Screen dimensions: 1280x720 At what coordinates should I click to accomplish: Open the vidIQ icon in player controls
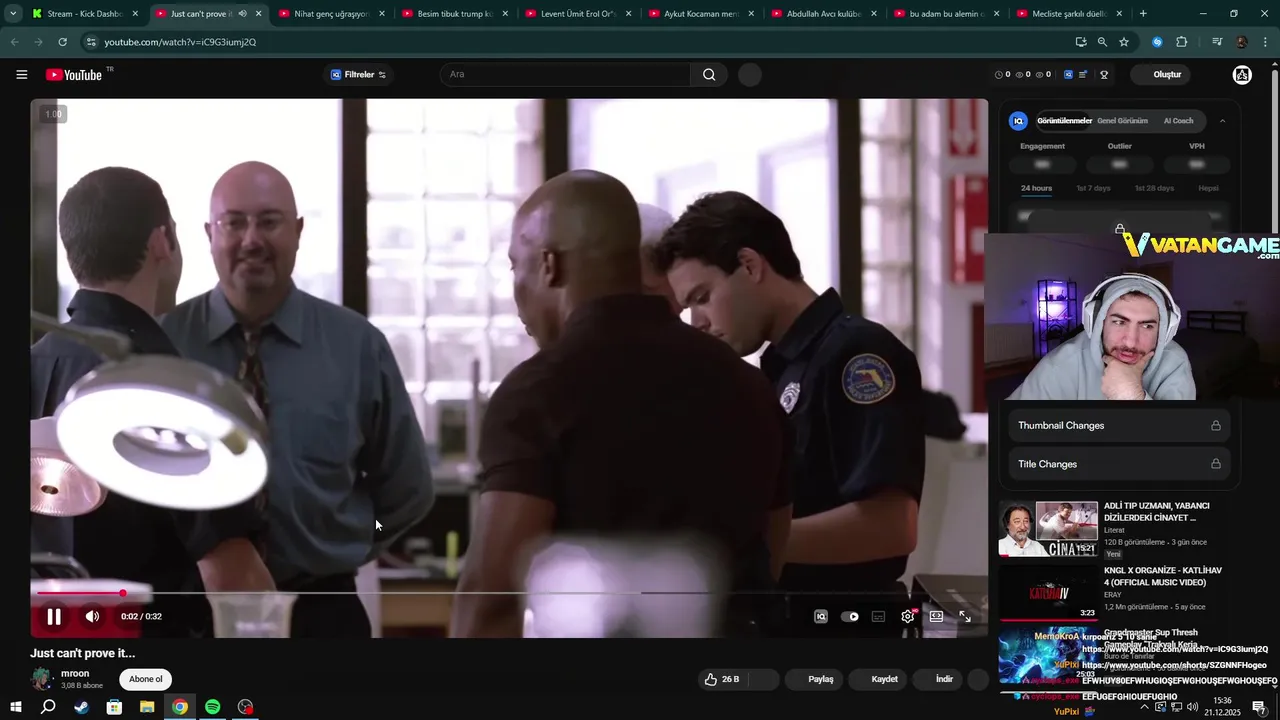coord(821,617)
